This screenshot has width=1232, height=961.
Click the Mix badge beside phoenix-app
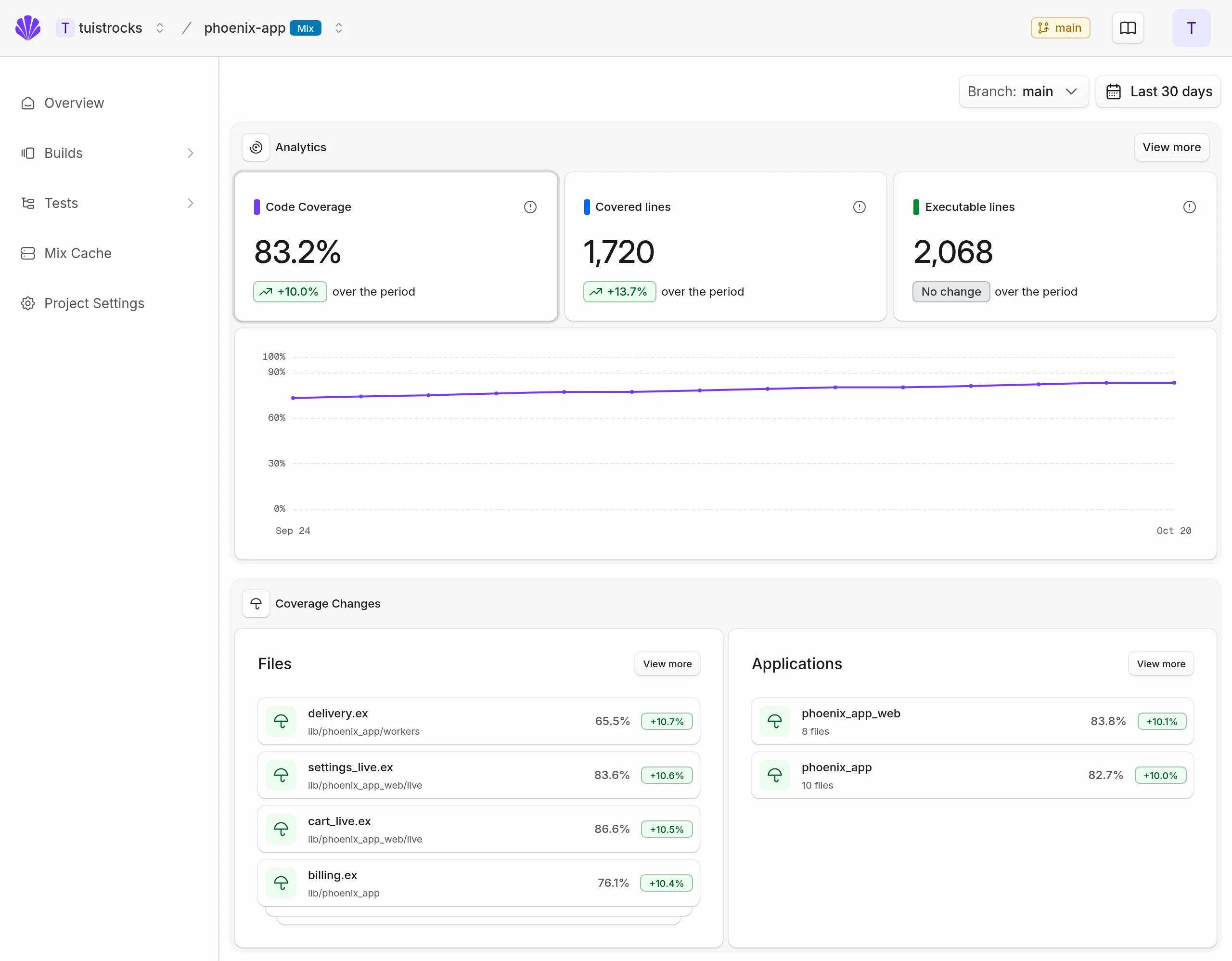pyautogui.click(x=305, y=28)
